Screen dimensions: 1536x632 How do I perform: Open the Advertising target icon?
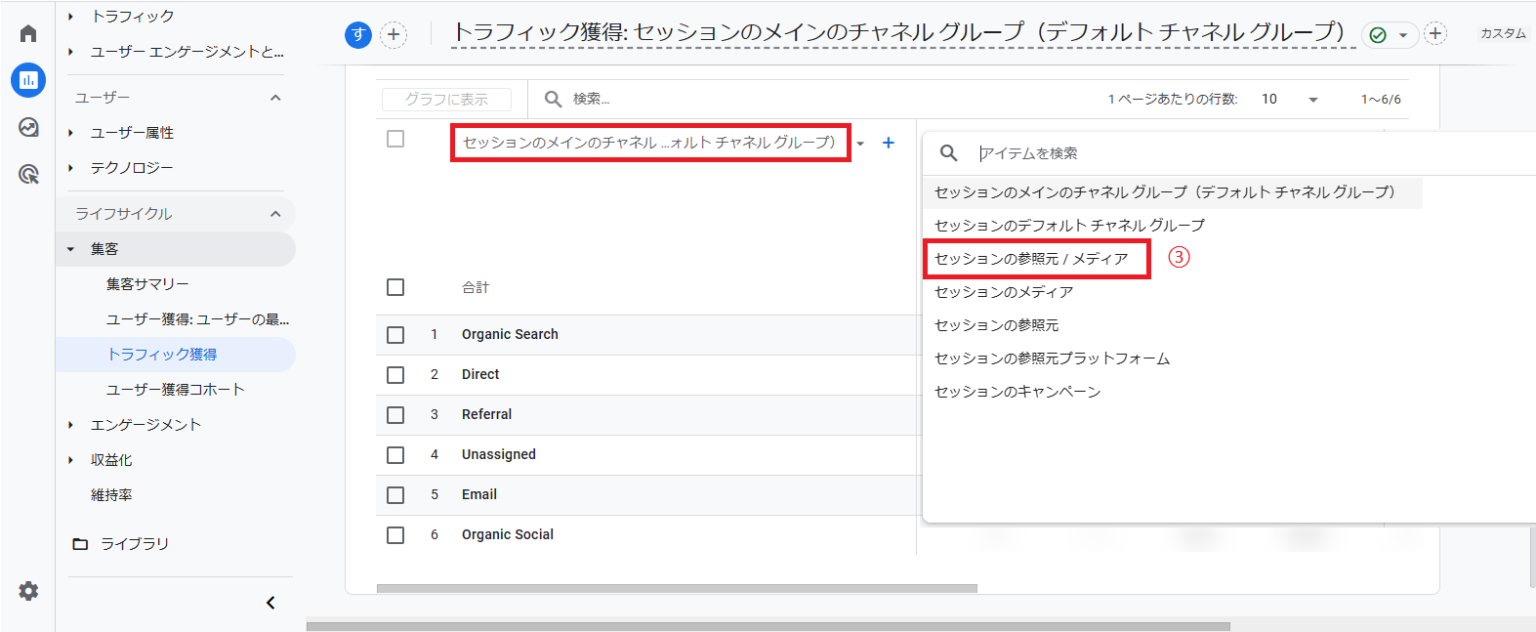[28, 175]
